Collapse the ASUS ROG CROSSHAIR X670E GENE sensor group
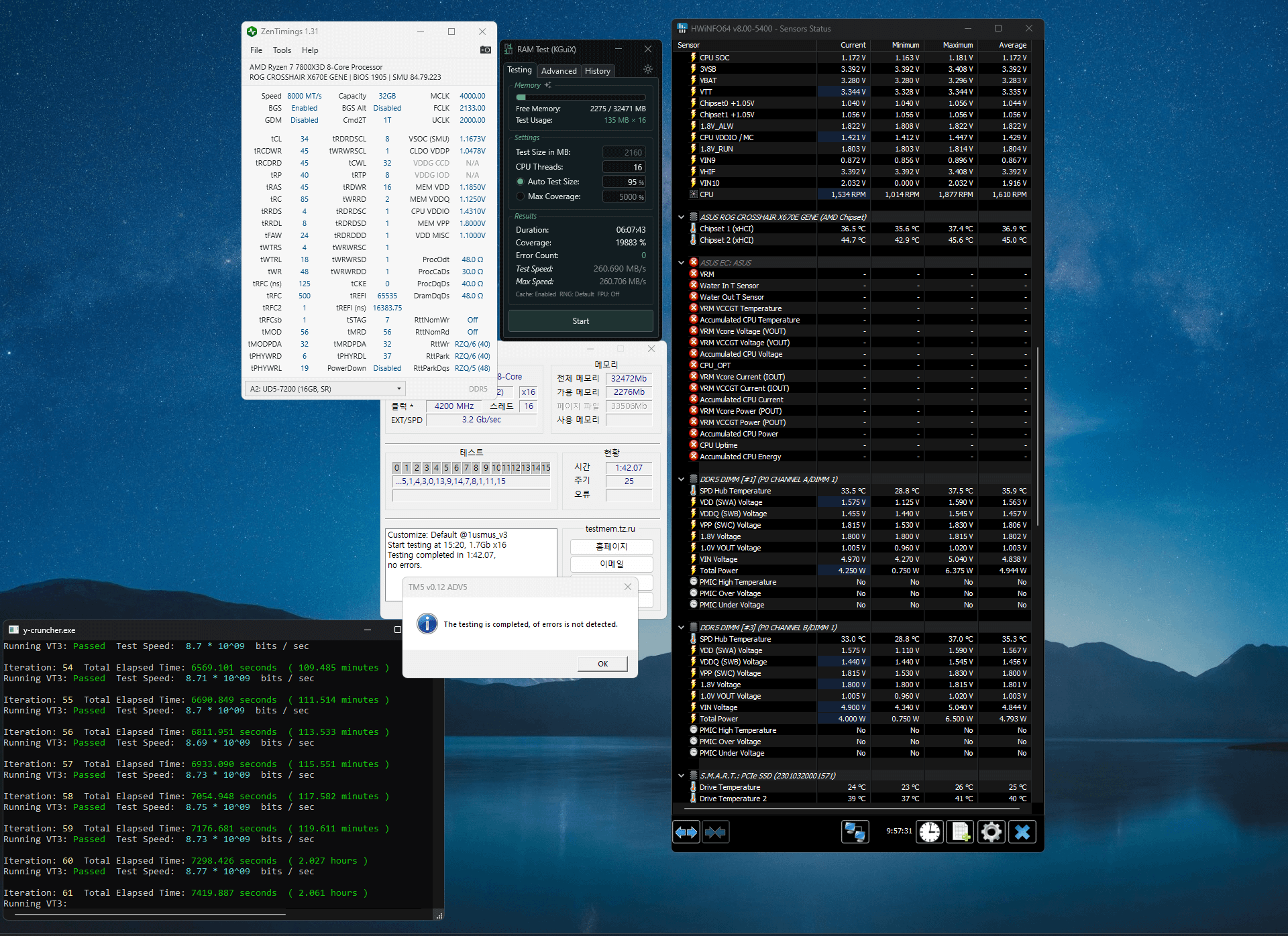The image size is (1288, 936). [x=681, y=217]
